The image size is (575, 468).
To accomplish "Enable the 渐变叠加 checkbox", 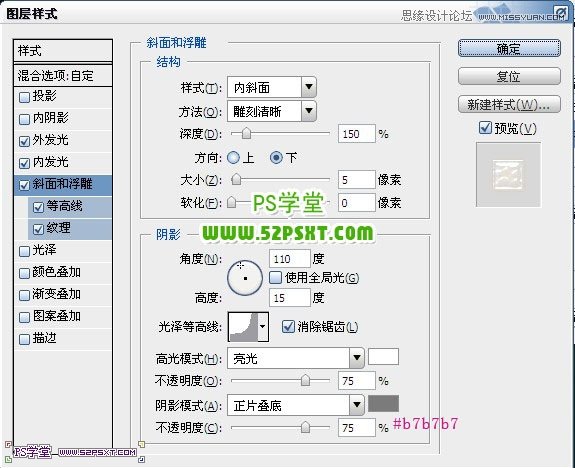I will click(24, 295).
